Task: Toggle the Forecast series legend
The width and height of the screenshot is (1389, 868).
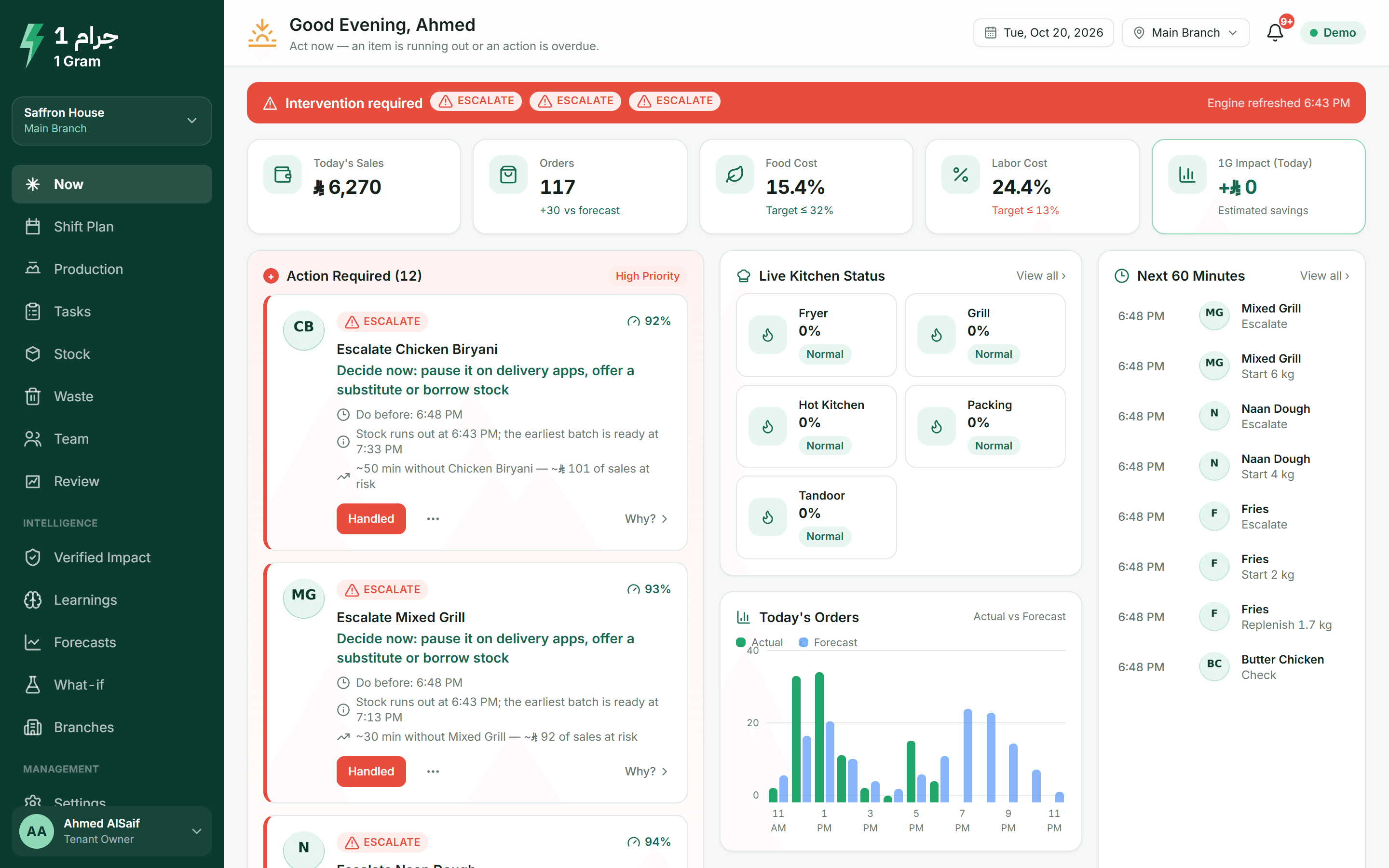Action: click(x=828, y=642)
